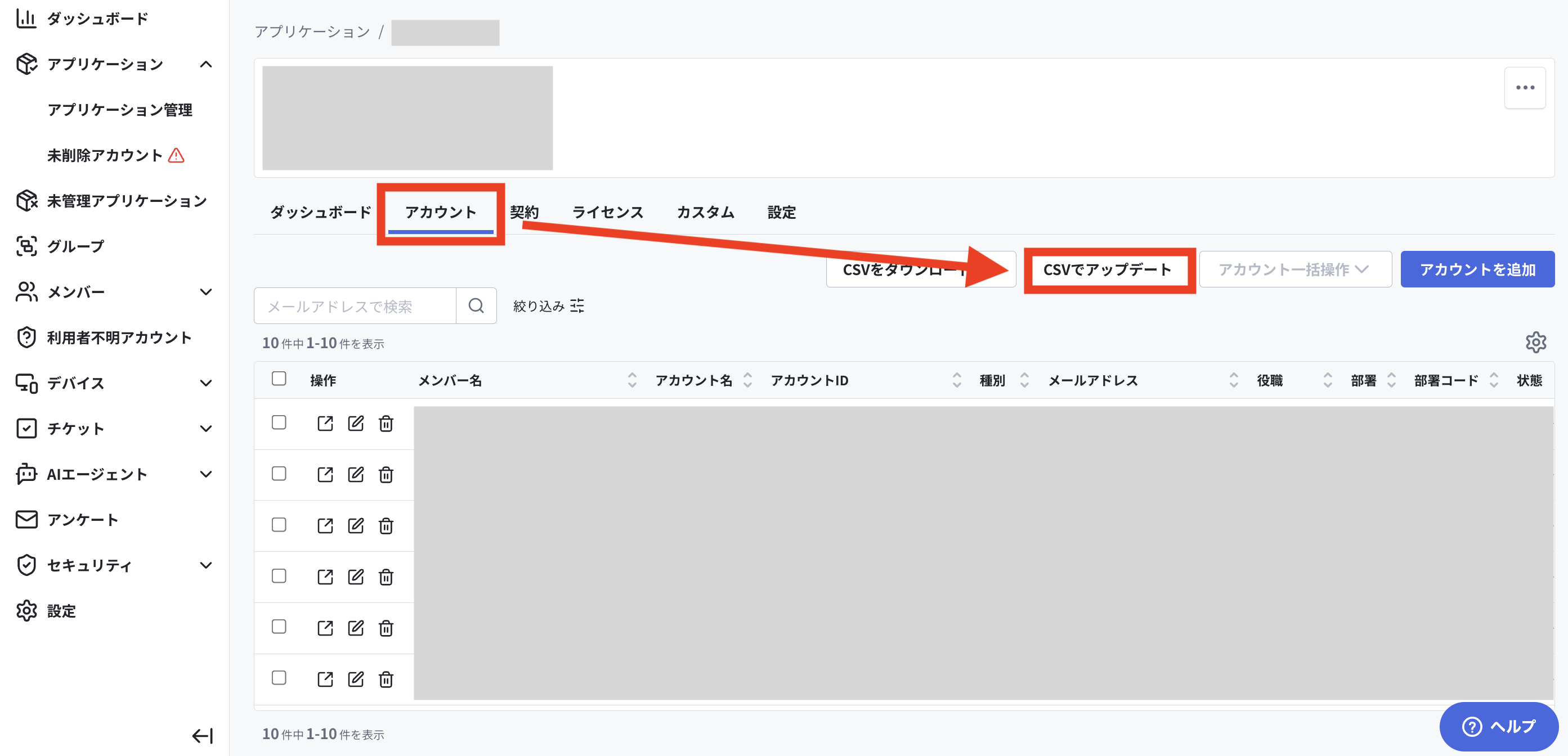This screenshot has width=1568, height=756.
Task: Open the アカウント一括操作 dropdown
Action: click(x=1294, y=269)
